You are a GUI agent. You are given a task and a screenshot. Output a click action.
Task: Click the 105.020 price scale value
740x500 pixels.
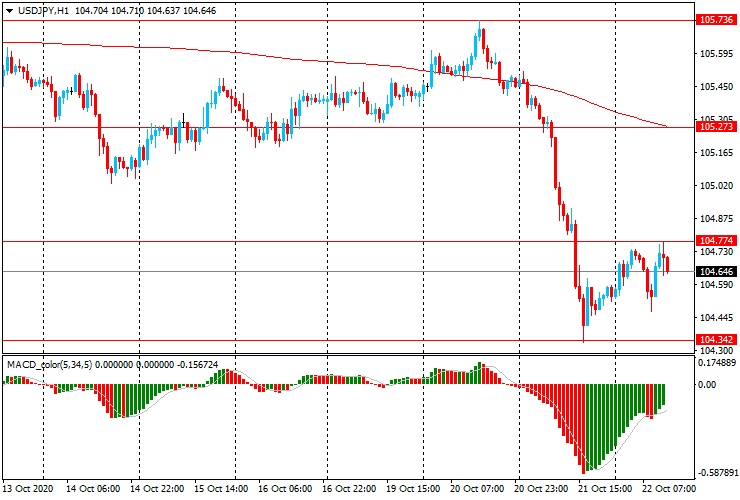coord(716,186)
